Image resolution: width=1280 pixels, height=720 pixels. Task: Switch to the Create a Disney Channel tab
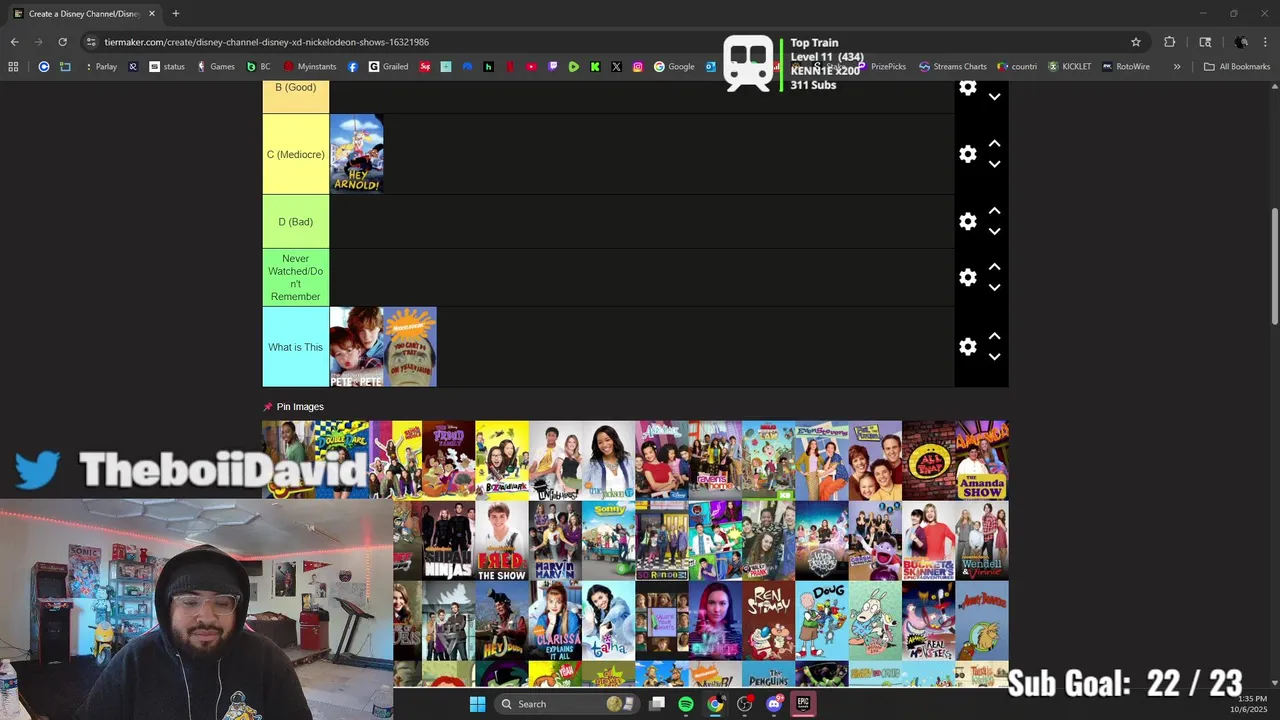[x=83, y=13]
